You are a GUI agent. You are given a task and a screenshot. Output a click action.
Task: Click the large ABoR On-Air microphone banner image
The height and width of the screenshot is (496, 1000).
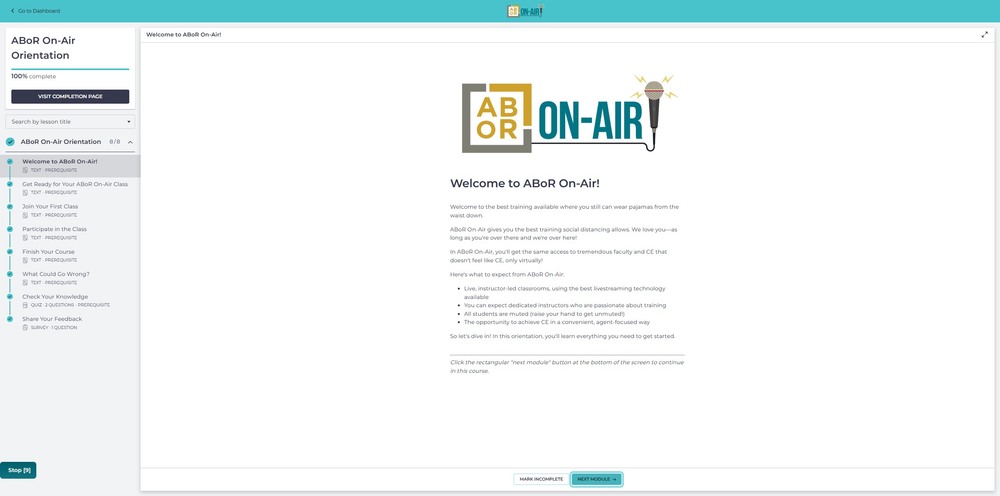(570, 113)
